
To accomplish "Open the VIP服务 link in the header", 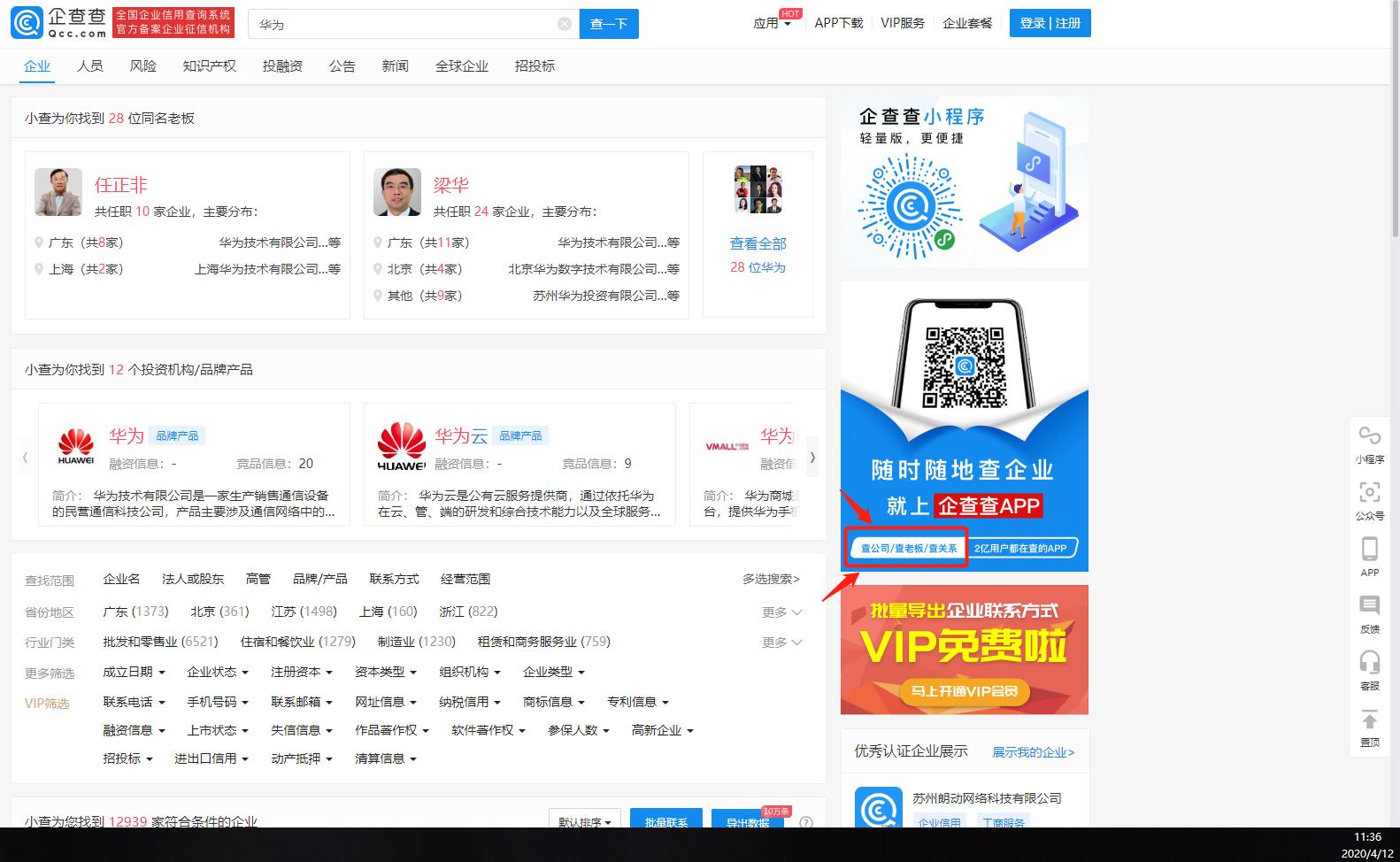I will point(903,23).
